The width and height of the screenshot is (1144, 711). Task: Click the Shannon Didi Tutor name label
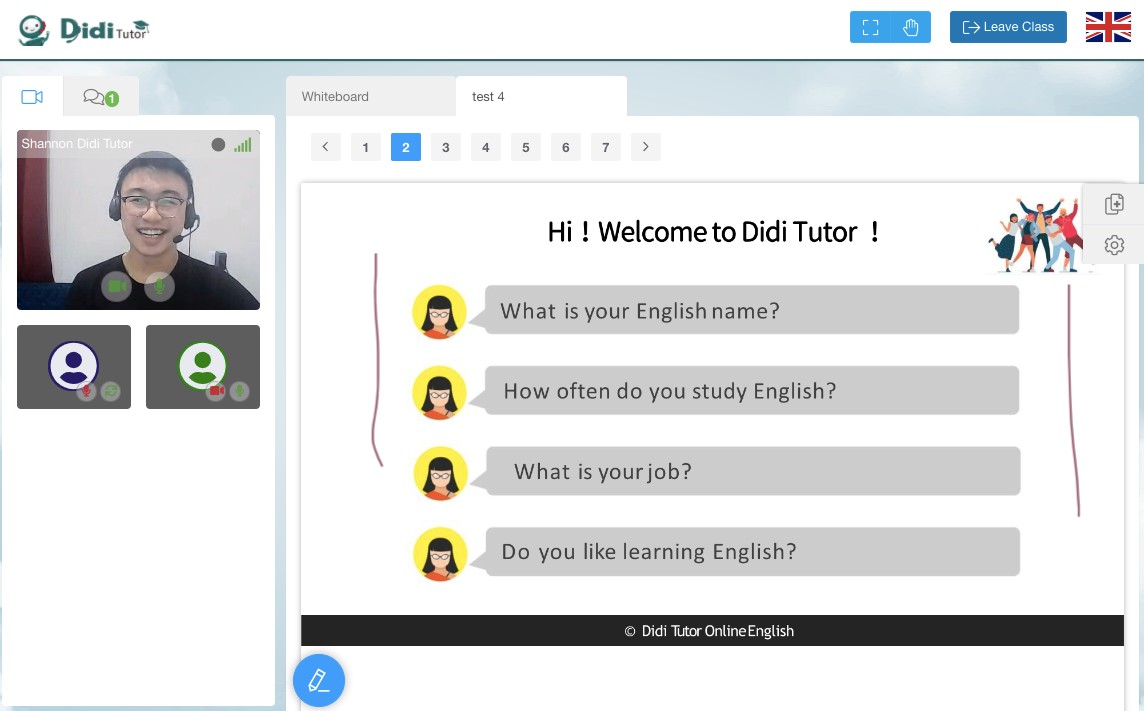pyautogui.click(x=77, y=144)
